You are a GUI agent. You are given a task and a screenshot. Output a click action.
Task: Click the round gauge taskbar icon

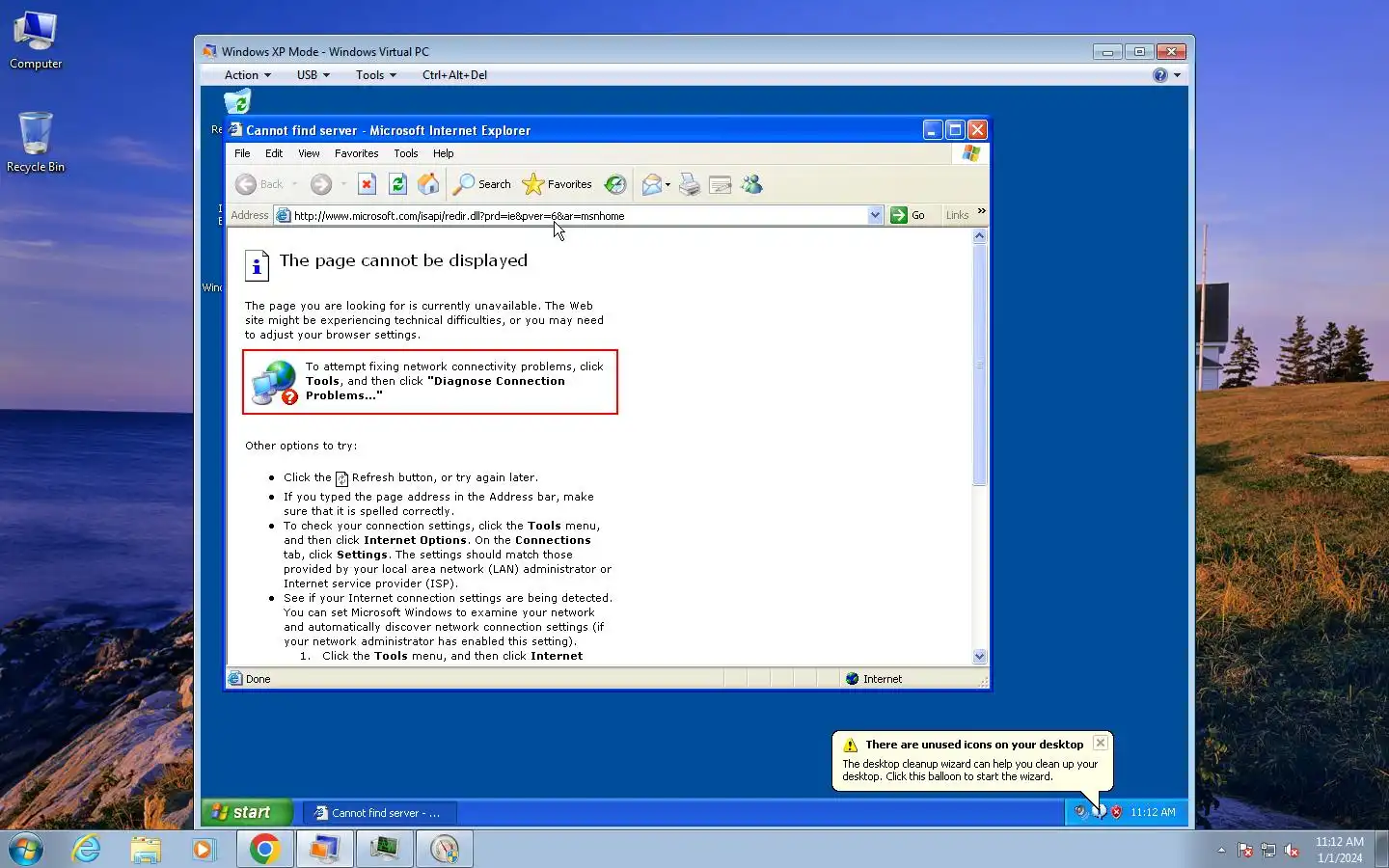tap(445, 850)
